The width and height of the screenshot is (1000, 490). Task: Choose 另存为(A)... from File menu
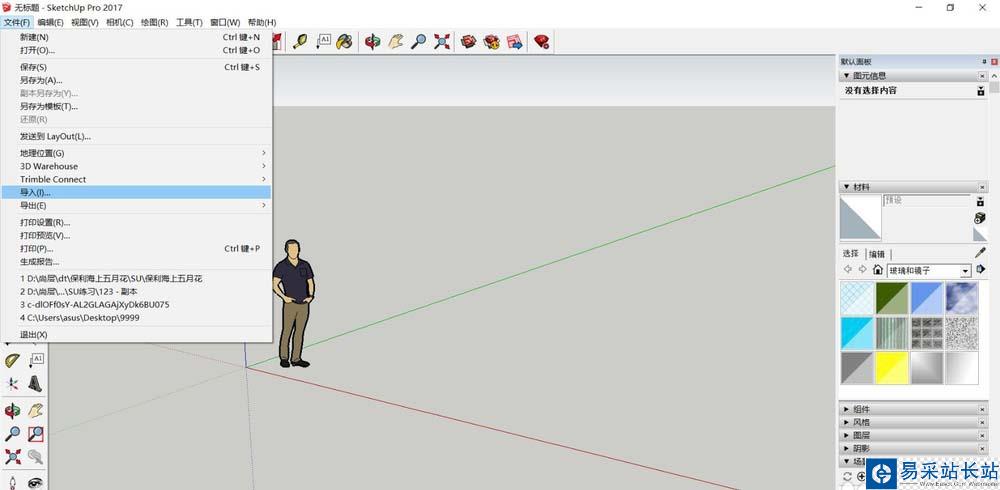(136, 80)
